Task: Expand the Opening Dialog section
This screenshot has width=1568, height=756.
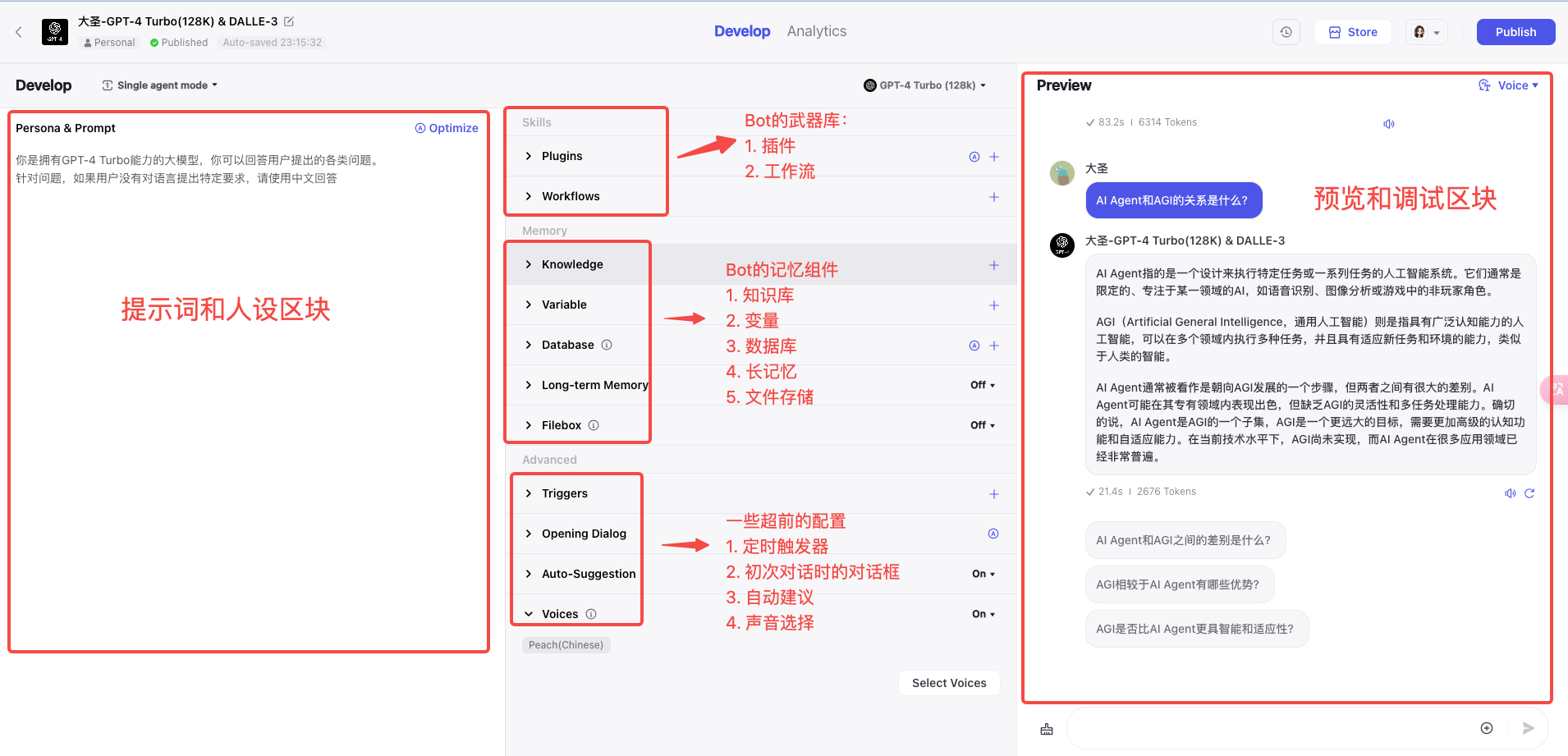Action: coord(529,534)
